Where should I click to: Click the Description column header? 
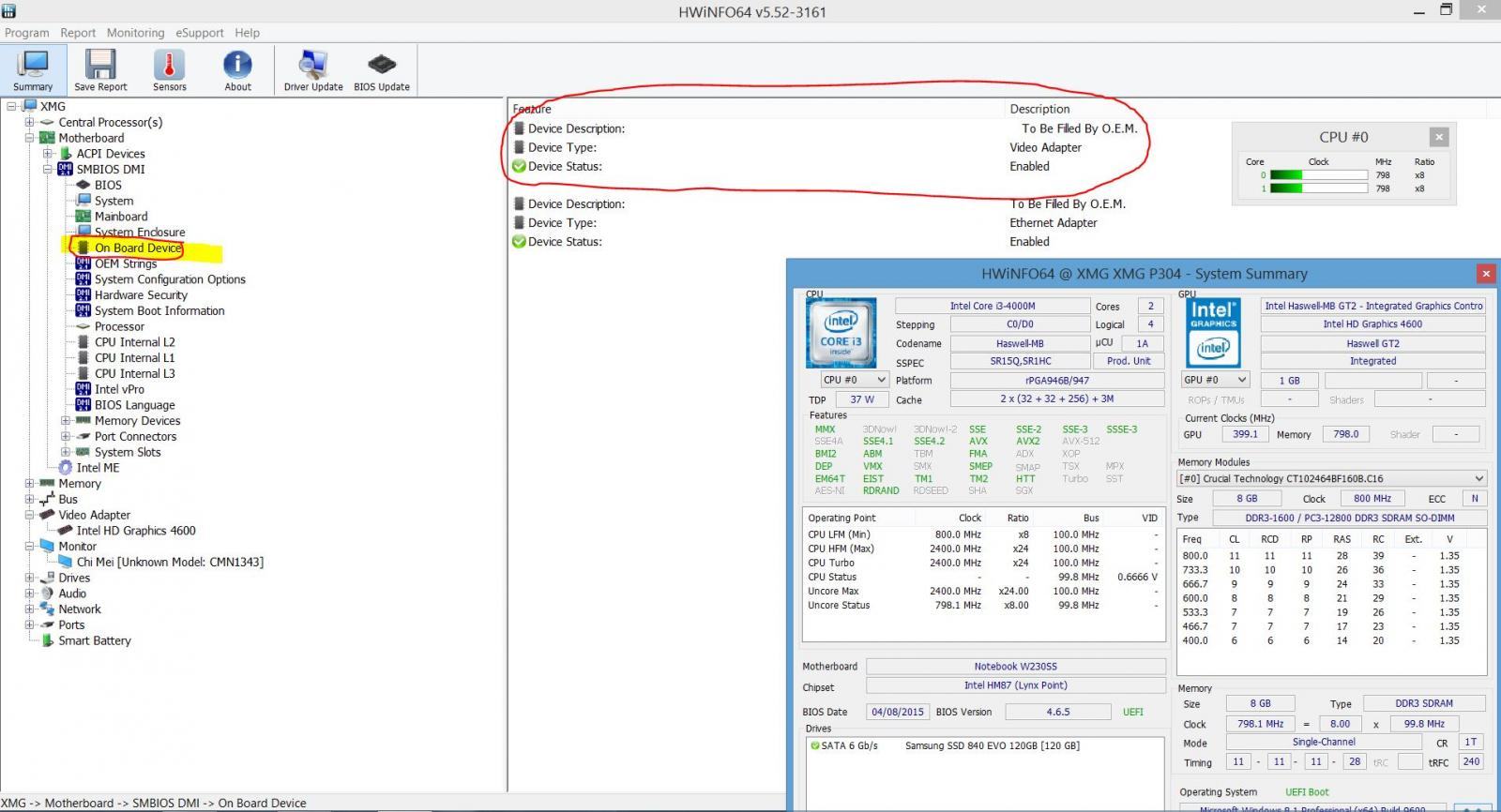pos(1039,109)
